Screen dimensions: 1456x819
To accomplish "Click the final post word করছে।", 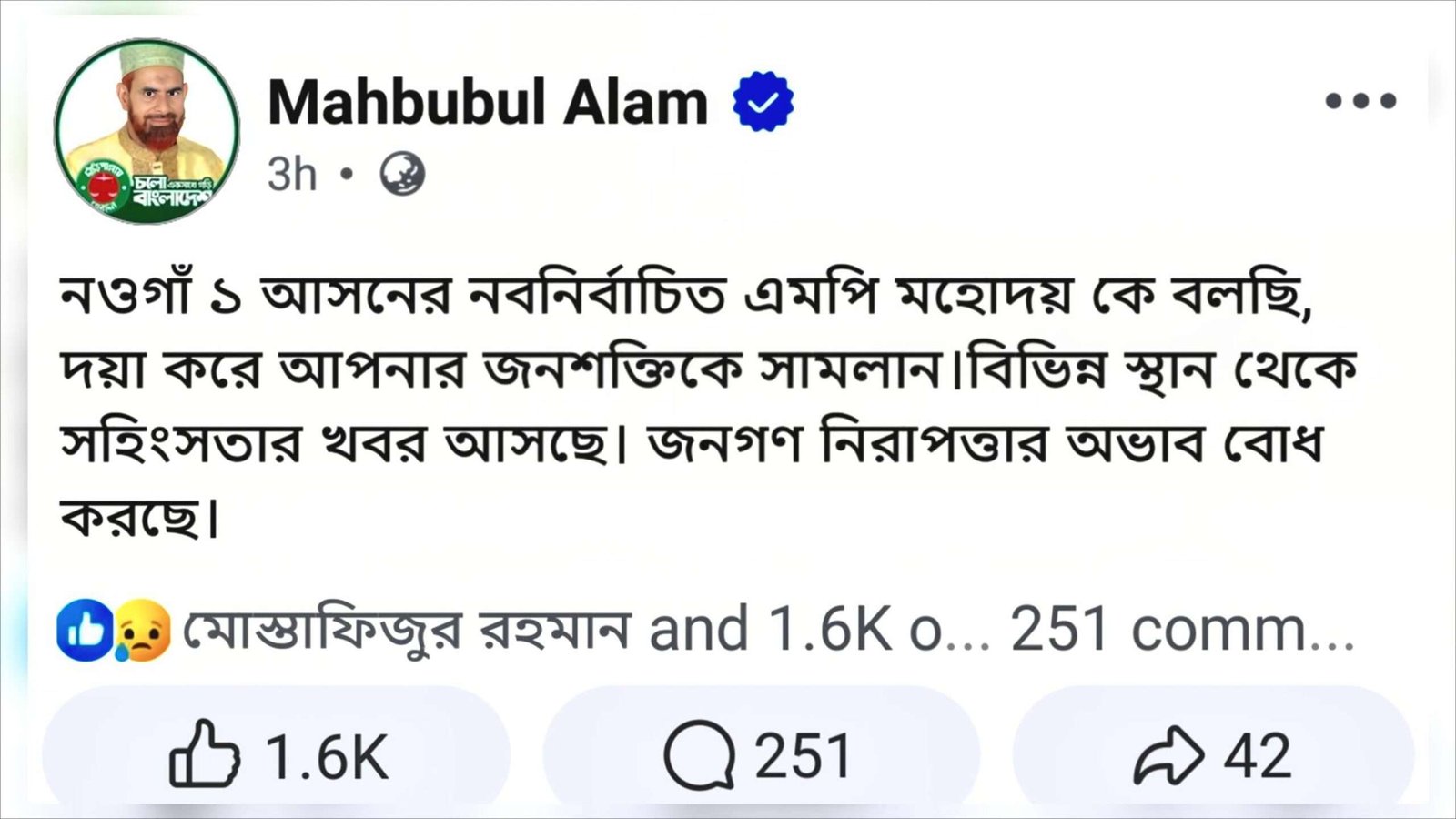I will click(x=139, y=518).
